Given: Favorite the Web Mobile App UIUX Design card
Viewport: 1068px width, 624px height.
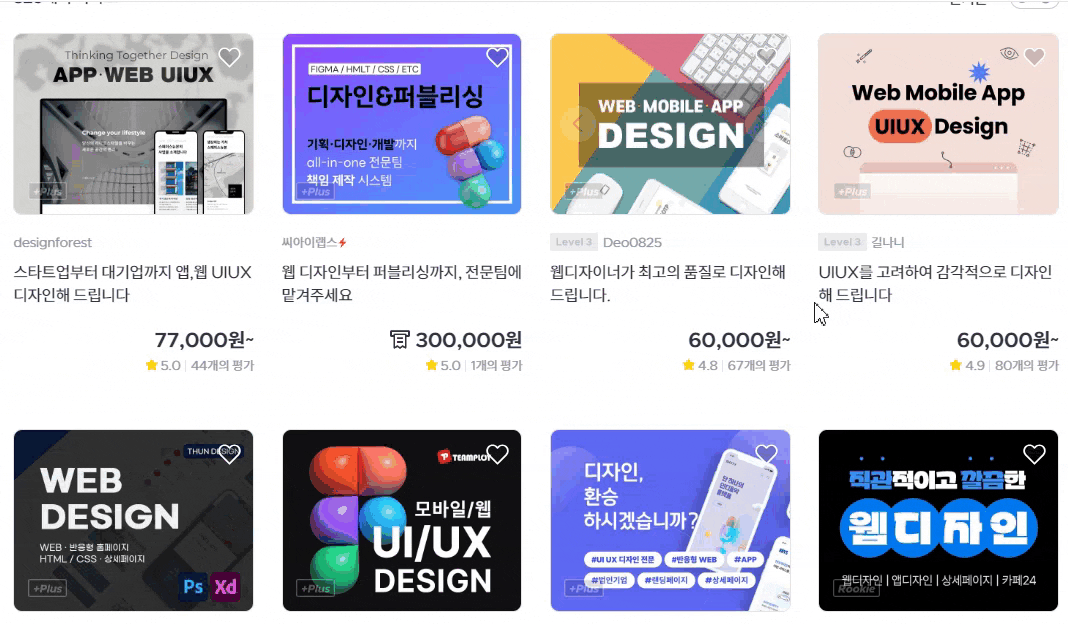Looking at the screenshot, I should 1034,57.
